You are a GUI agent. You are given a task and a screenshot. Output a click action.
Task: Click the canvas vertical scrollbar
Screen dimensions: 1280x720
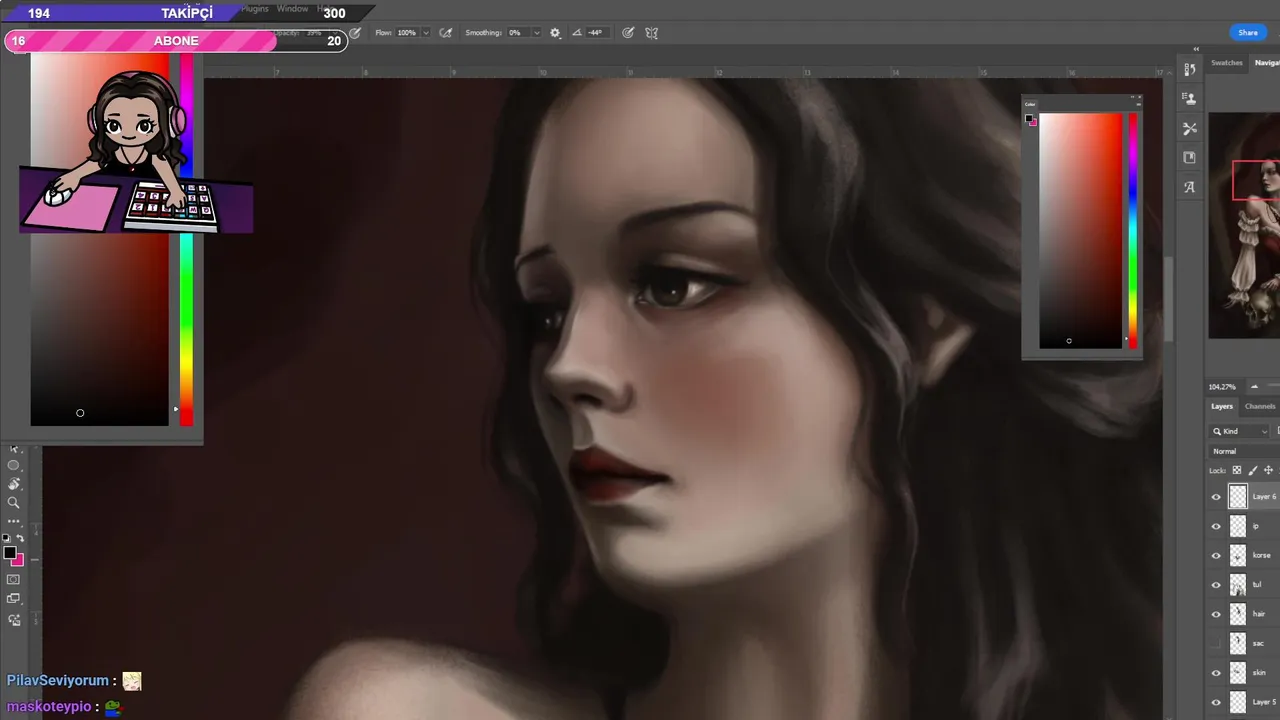[1167, 300]
